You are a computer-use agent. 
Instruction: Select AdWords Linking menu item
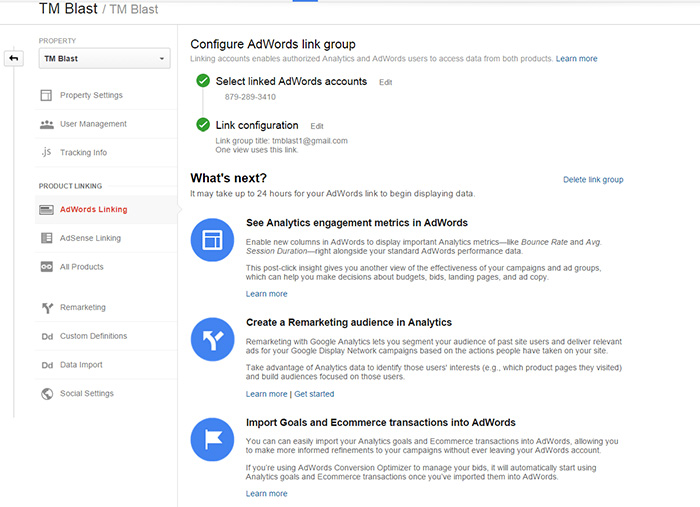93,210
